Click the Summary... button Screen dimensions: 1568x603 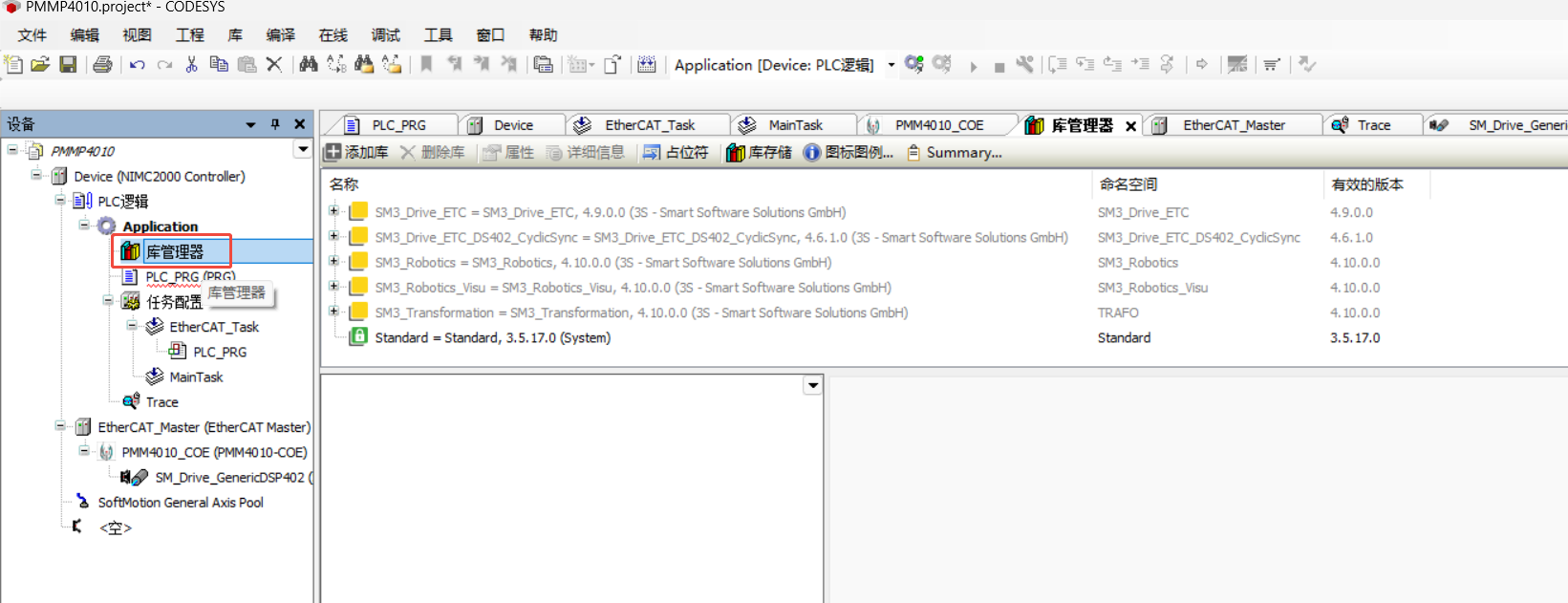(x=954, y=153)
